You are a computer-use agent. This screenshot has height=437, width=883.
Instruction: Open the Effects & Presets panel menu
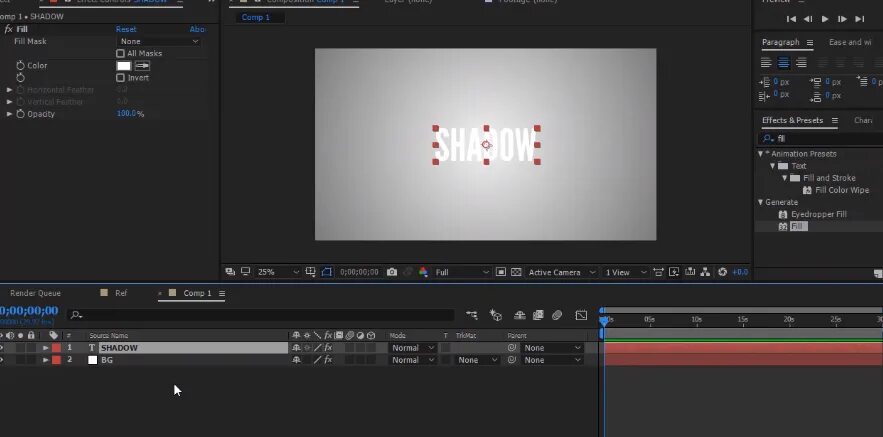pos(835,121)
